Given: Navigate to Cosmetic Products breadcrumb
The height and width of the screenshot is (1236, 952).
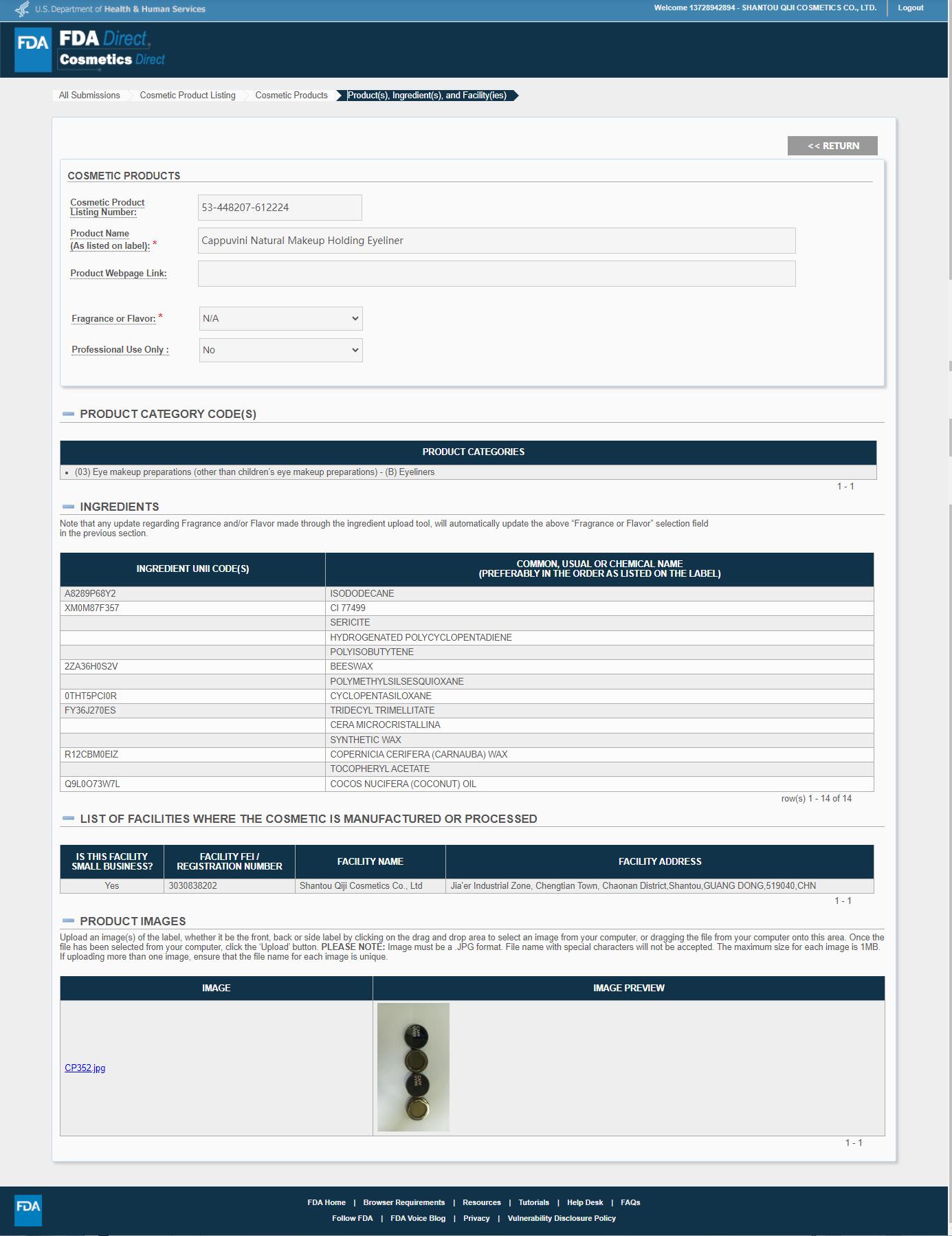Looking at the screenshot, I should coord(291,96).
